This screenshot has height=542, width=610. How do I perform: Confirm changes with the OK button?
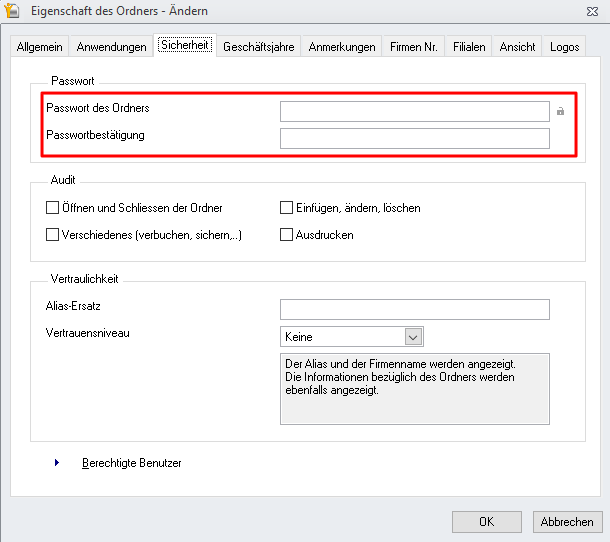[487, 522]
